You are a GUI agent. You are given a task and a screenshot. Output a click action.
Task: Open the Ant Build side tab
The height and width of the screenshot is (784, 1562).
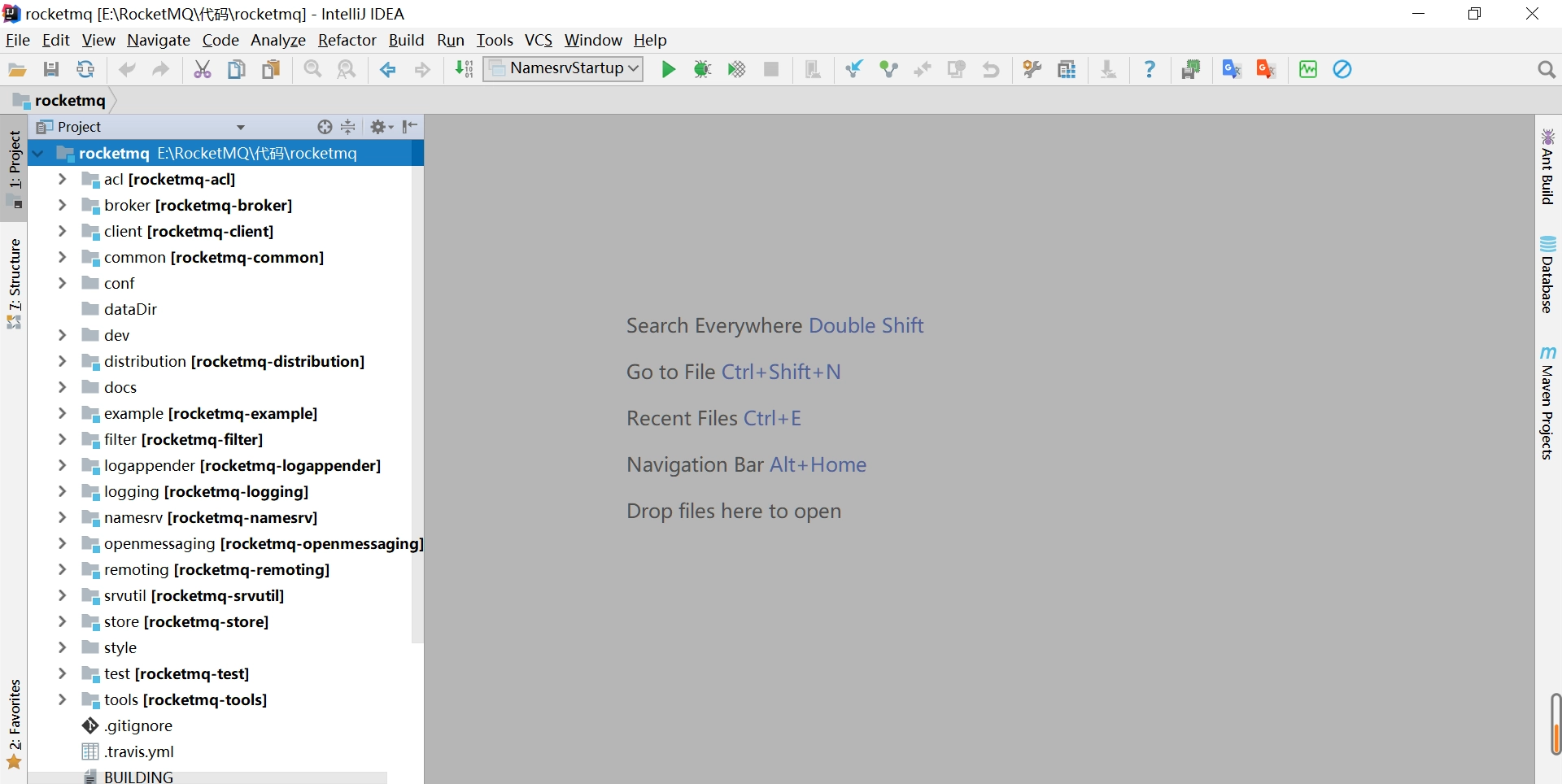point(1547,166)
